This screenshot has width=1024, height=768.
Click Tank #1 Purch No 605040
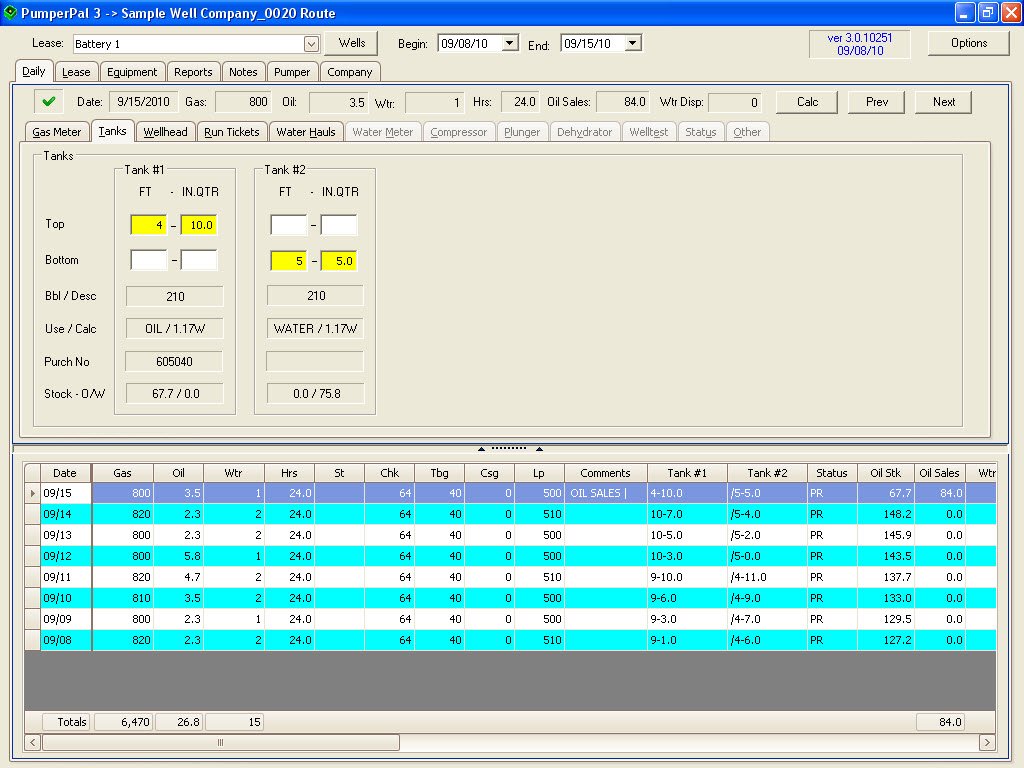point(174,361)
